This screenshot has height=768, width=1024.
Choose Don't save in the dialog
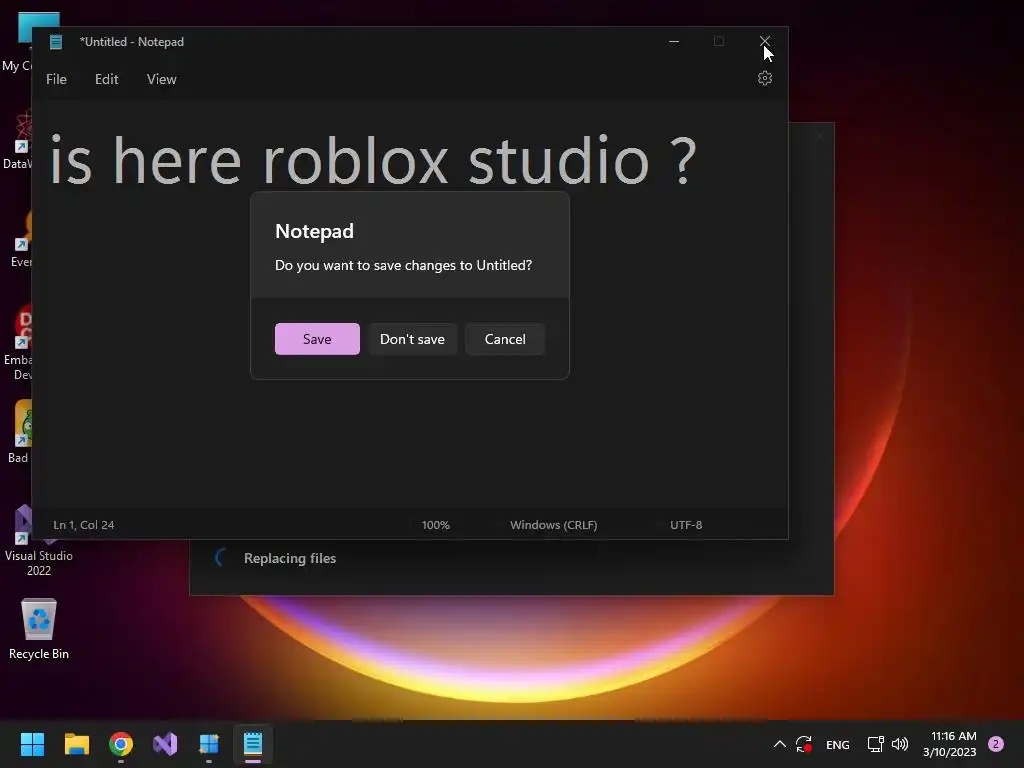click(x=412, y=339)
